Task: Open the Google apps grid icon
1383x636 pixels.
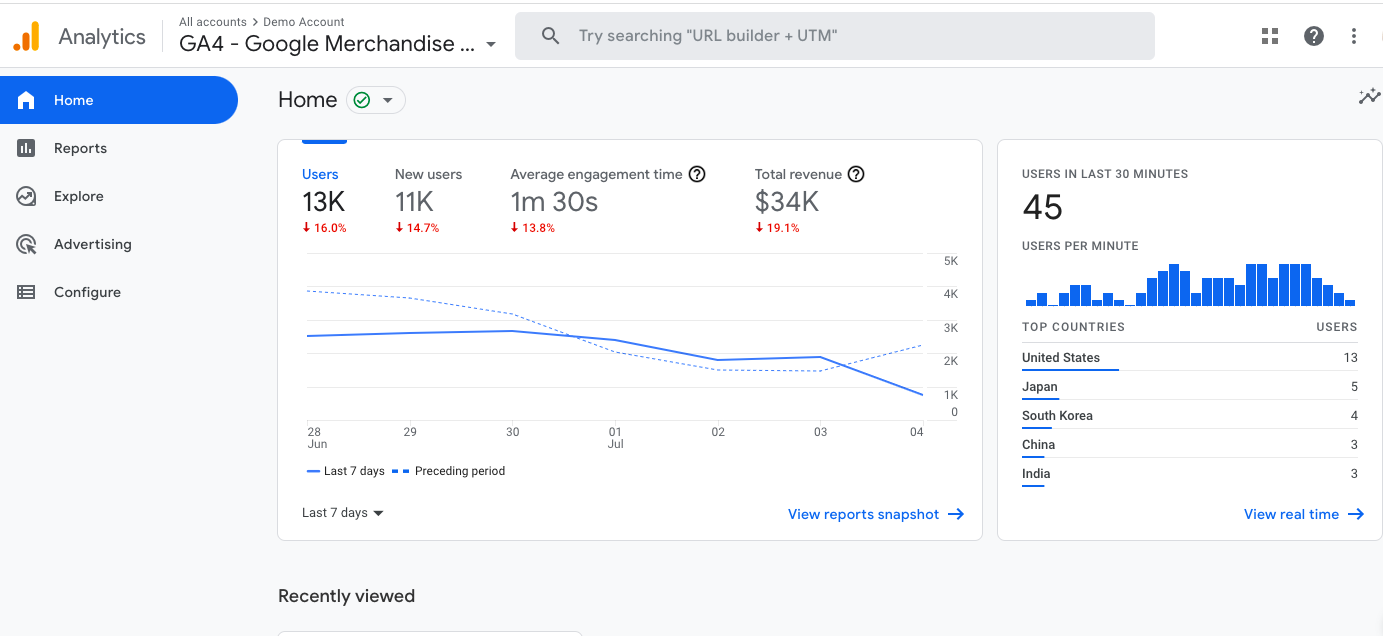Action: (1270, 36)
